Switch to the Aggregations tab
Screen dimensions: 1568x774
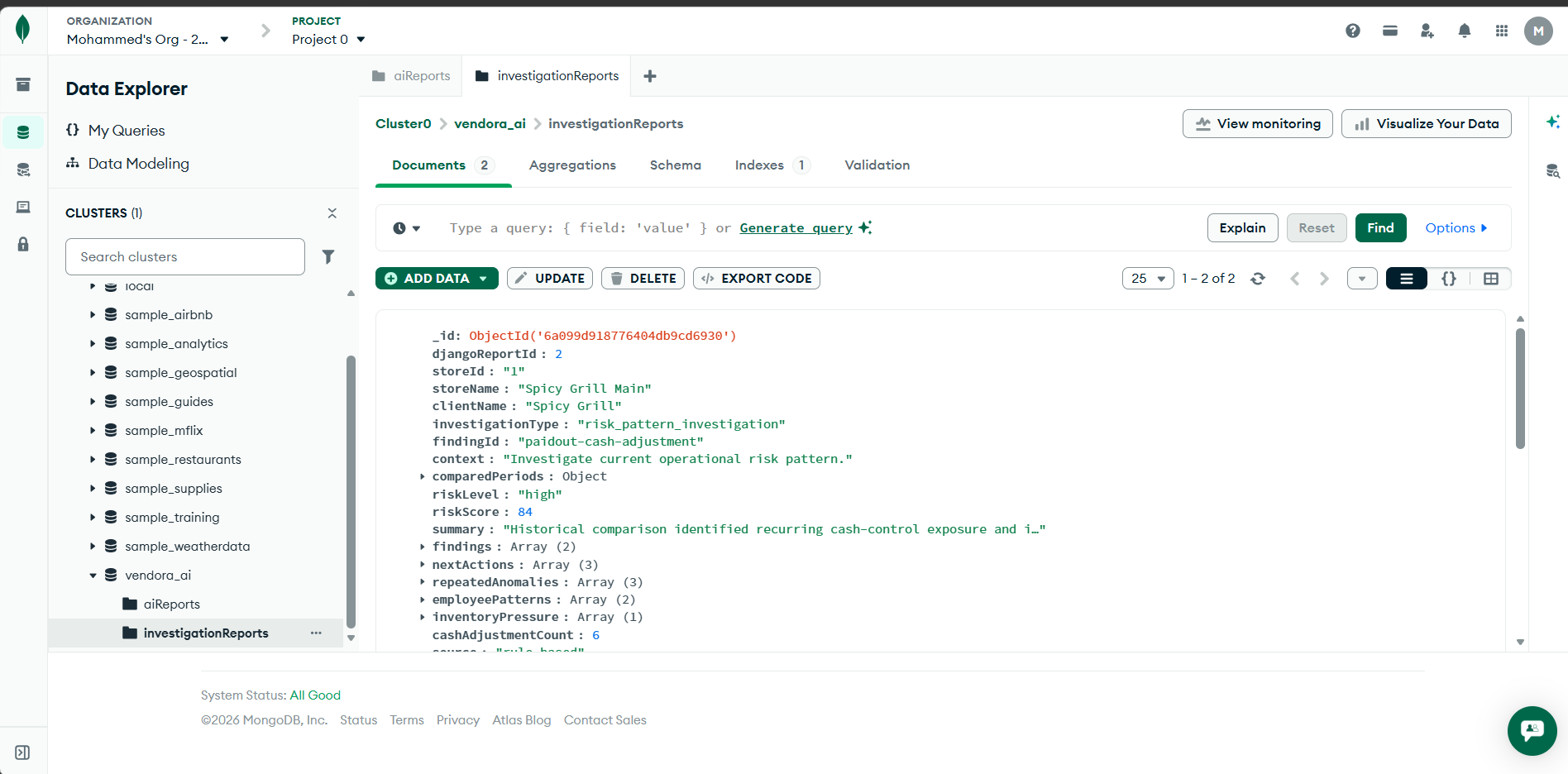[x=572, y=165]
